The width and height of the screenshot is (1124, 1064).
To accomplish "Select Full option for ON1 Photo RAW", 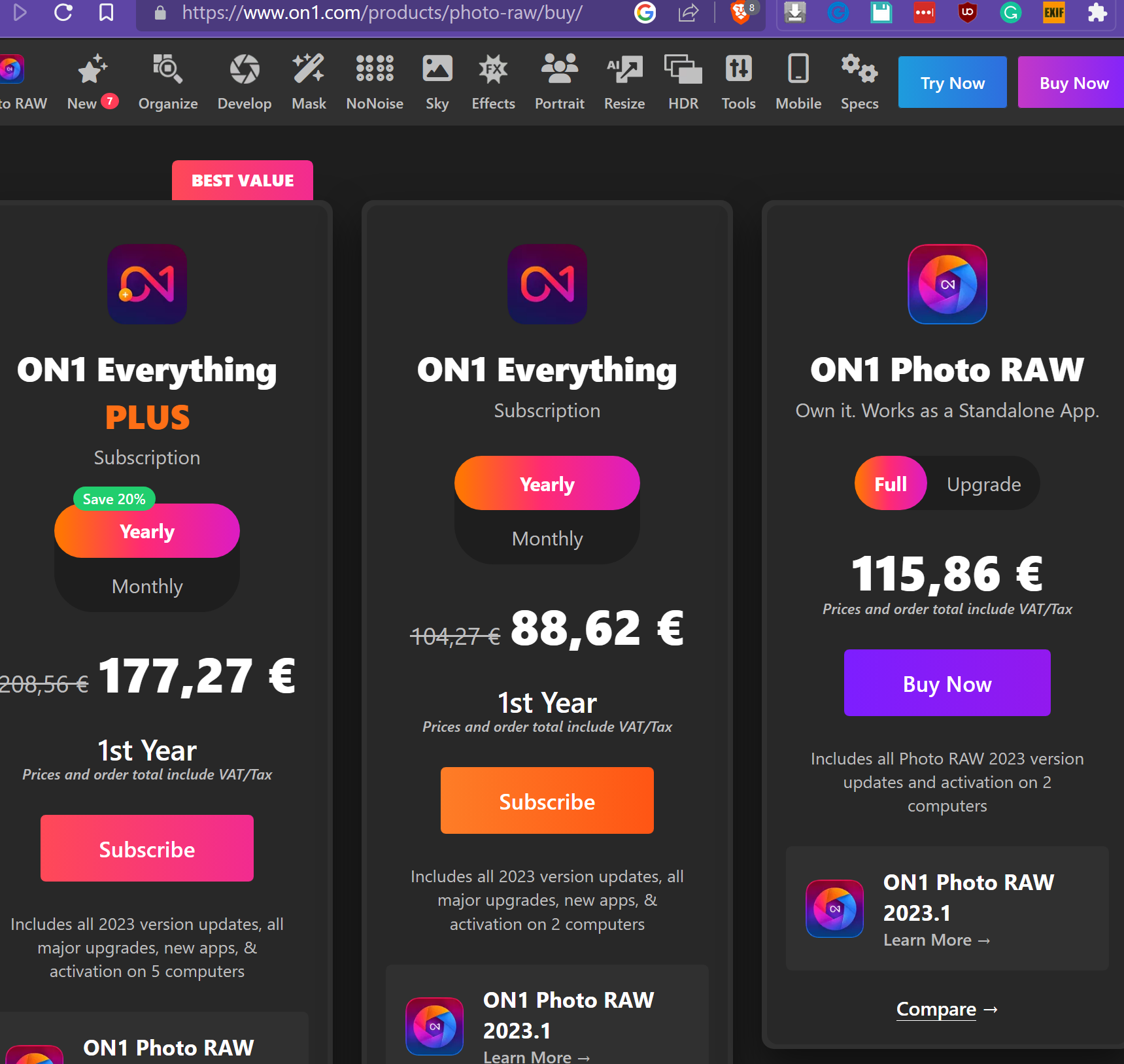I will click(x=891, y=484).
